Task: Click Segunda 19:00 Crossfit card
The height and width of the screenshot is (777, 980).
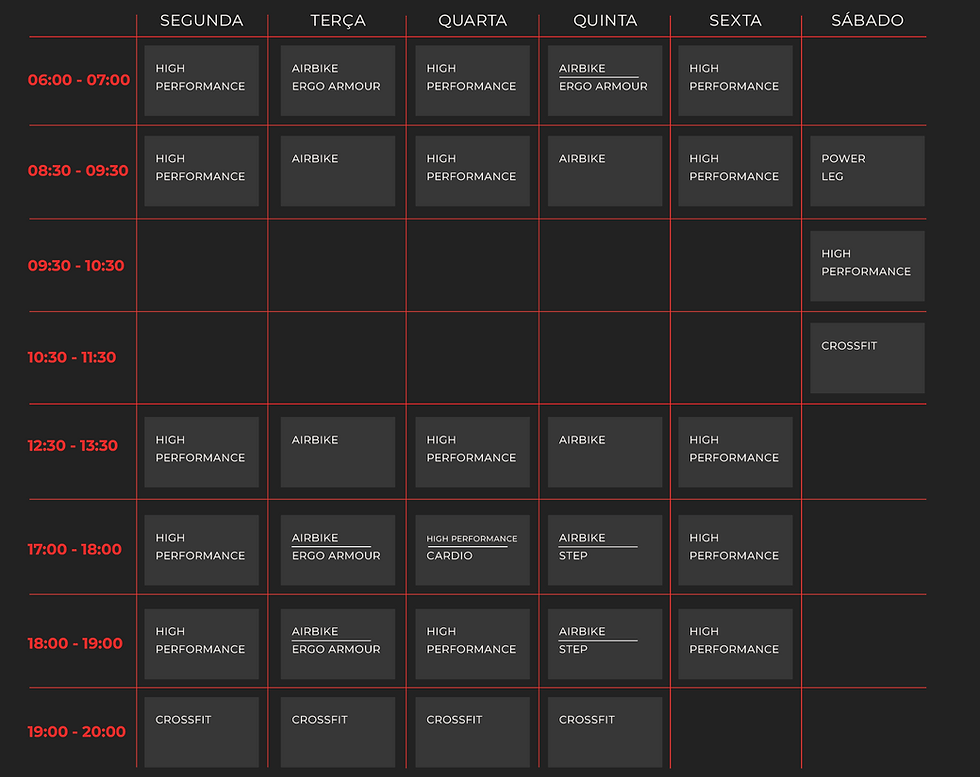Action: pyautogui.click(x=201, y=732)
